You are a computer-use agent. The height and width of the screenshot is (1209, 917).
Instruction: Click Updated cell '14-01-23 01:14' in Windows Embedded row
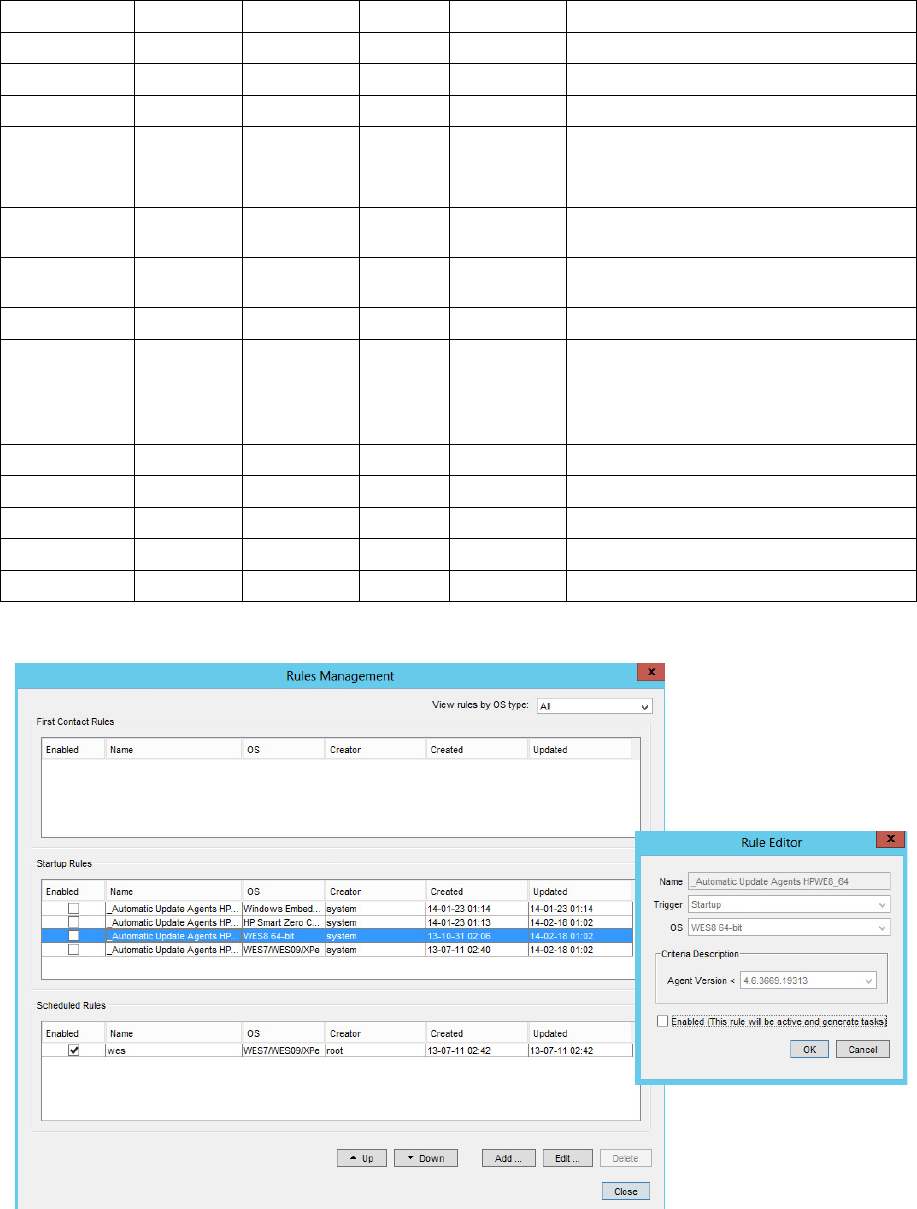[579, 908]
